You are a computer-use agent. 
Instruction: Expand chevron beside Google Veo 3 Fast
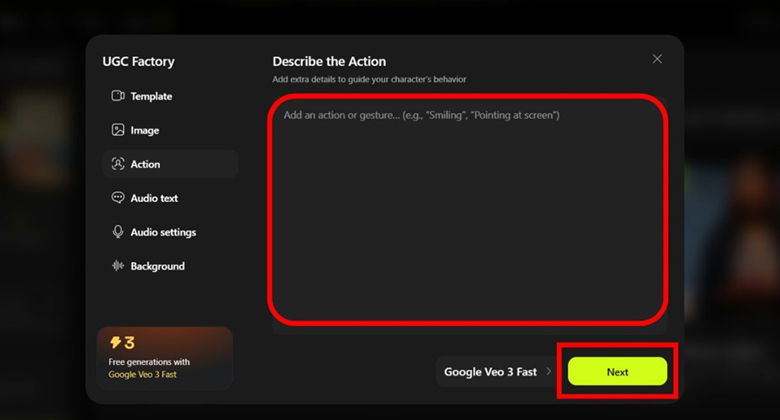click(x=549, y=371)
